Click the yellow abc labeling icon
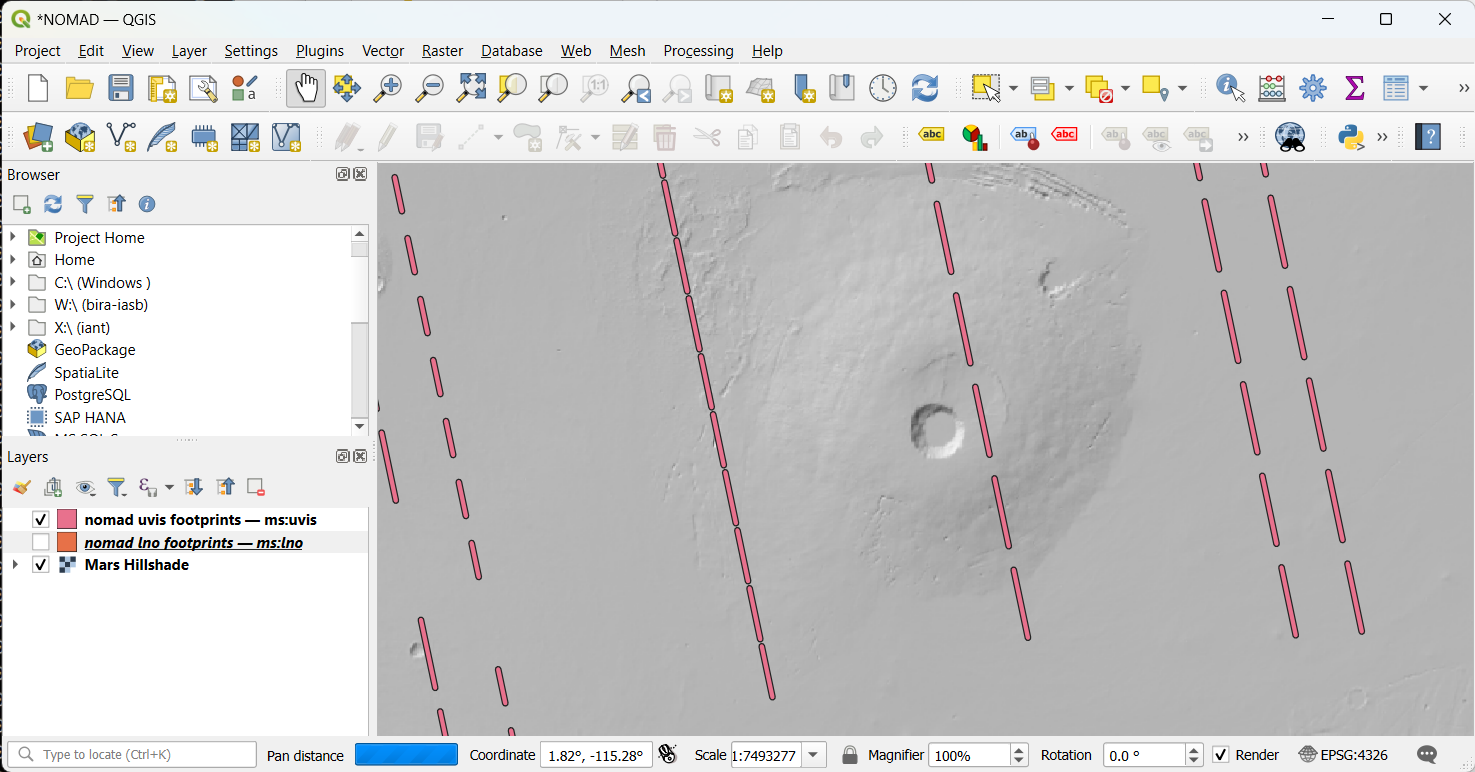 [x=931, y=135]
